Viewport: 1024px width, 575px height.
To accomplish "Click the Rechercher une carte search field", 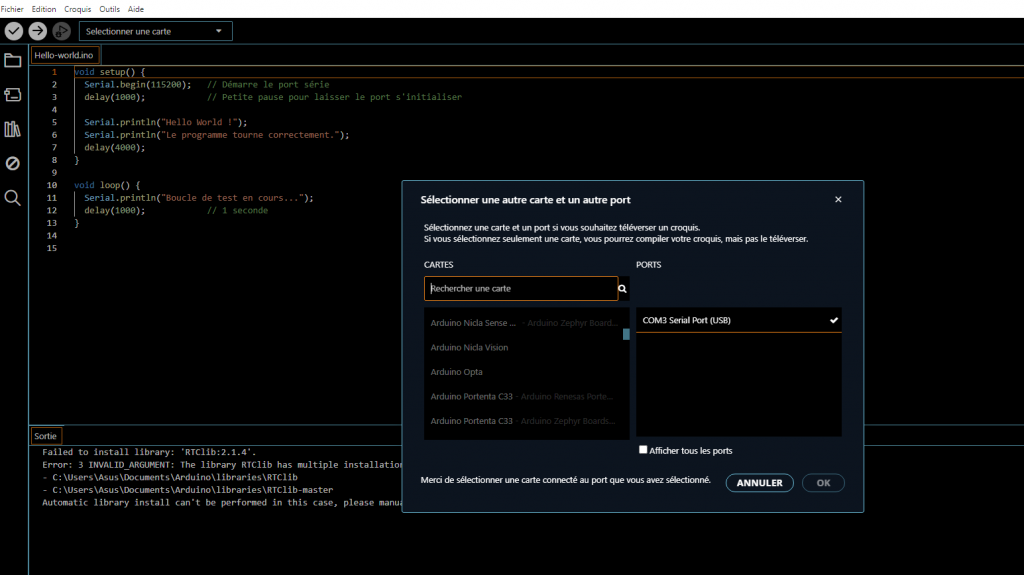I will pos(518,289).
